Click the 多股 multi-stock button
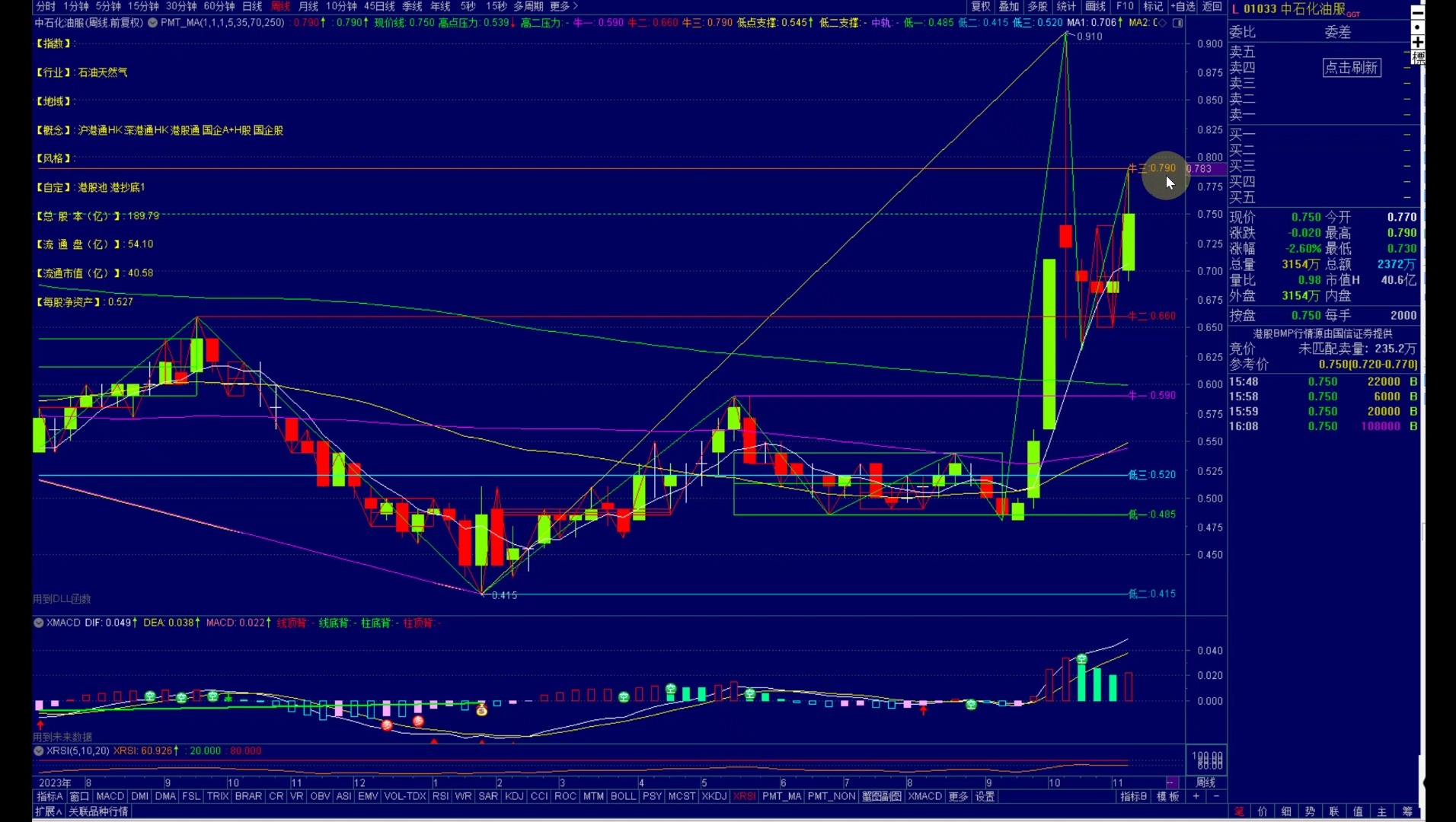Image resolution: width=1456 pixels, height=822 pixels. click(1037, 6)
